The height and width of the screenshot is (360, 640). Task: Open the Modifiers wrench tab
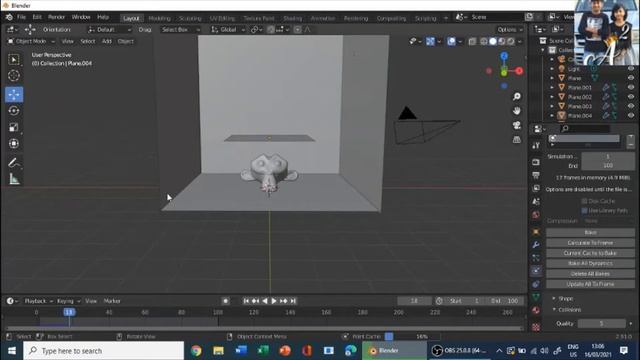point(536,244)
